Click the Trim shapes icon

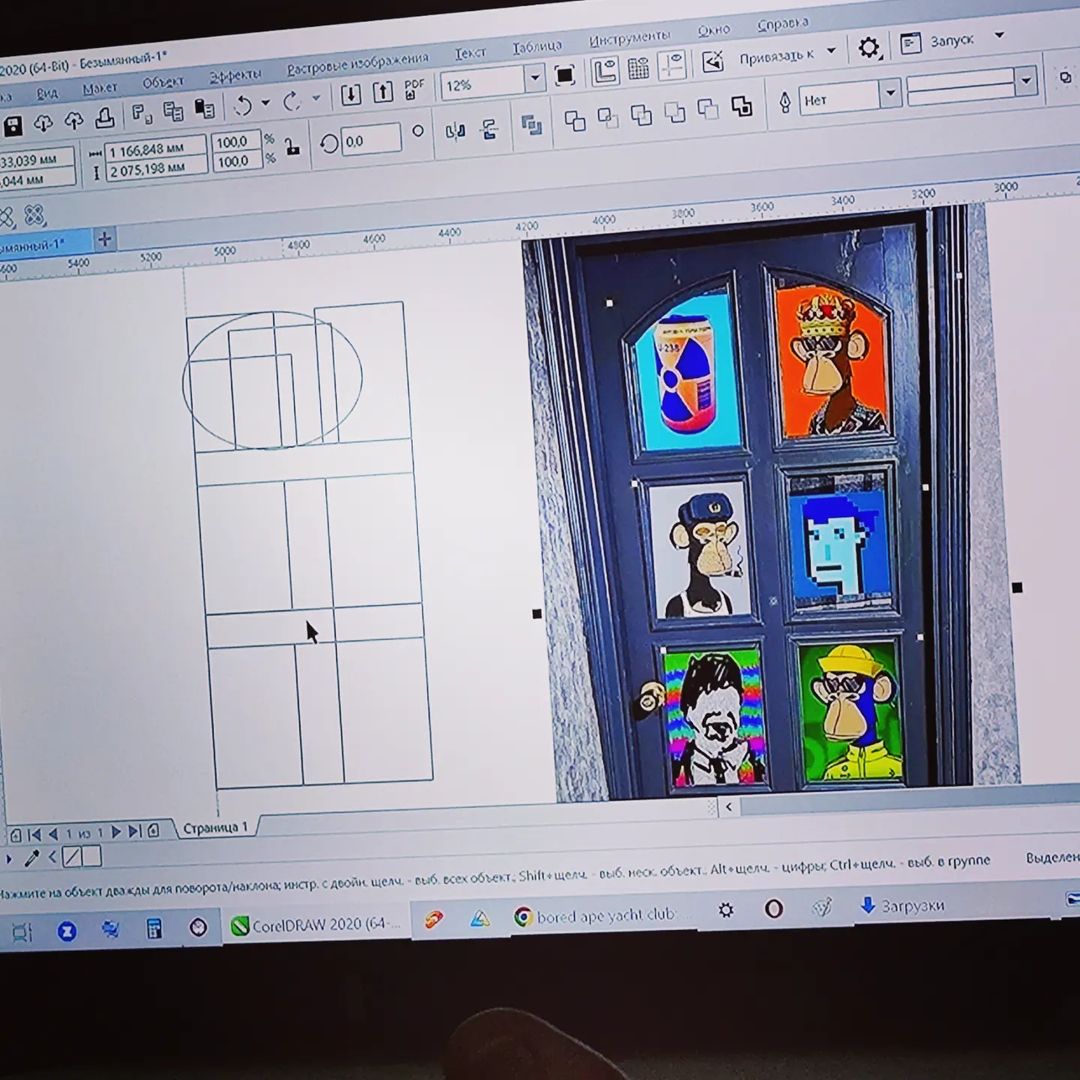608,118
